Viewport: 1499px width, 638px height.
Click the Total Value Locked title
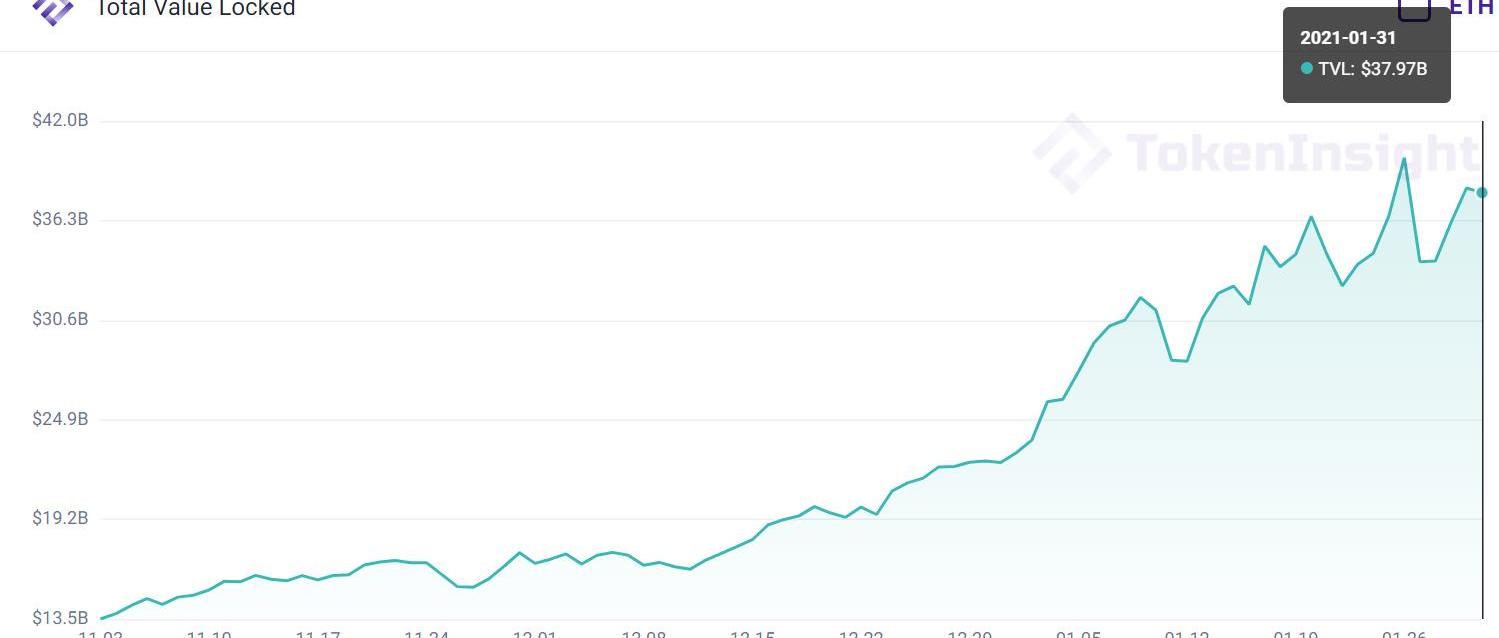[x=195, y=8]
